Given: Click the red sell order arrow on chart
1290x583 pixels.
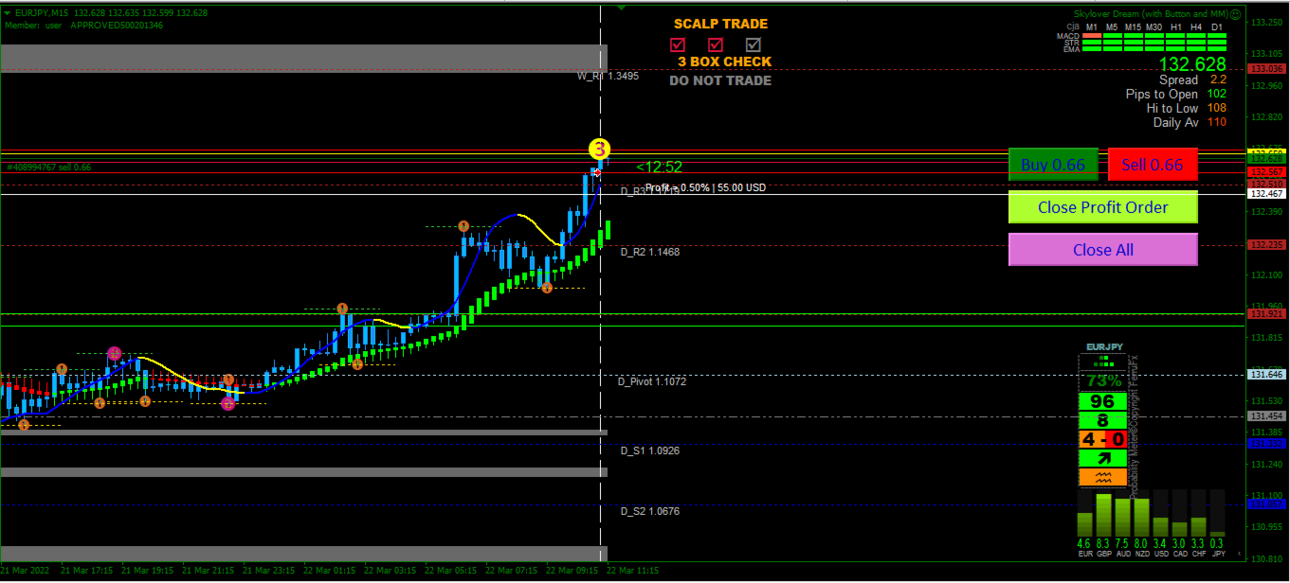Looking at the screenshot, I should tap(596, 172).
